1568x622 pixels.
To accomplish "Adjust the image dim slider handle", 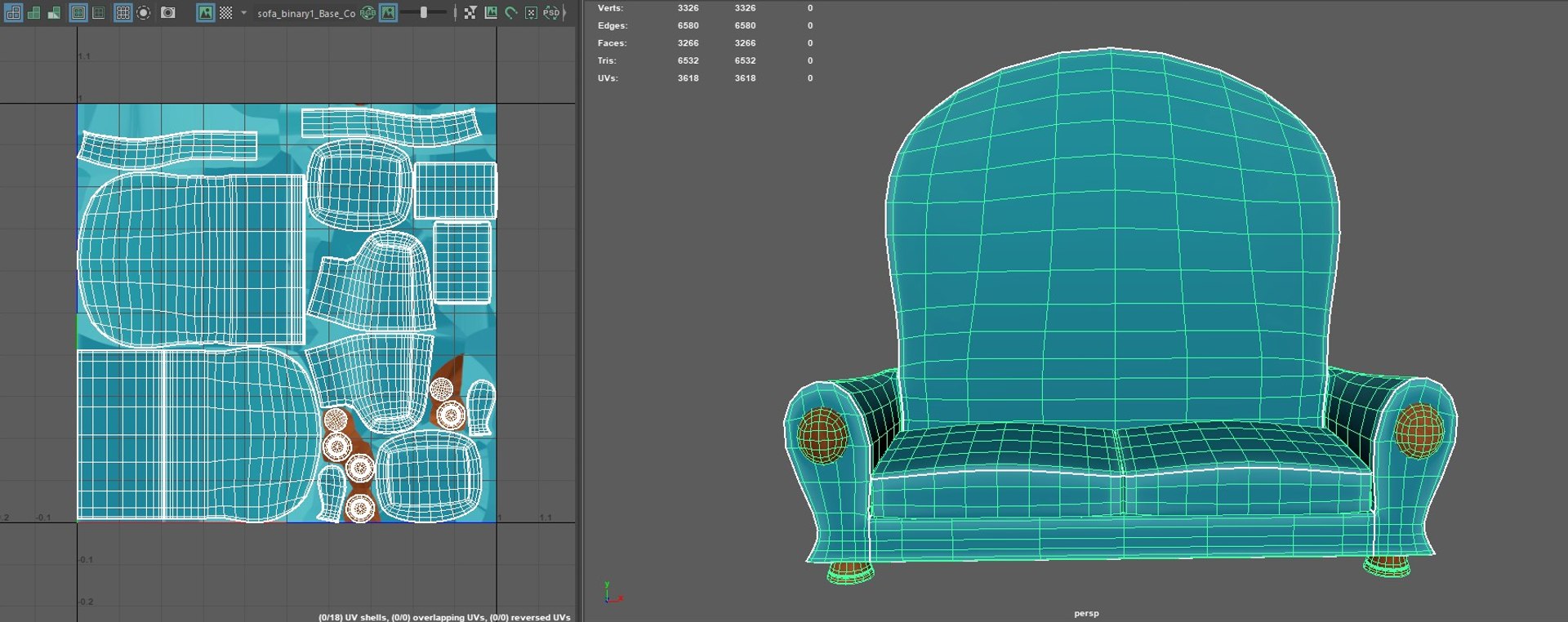I will click(423, 13).
